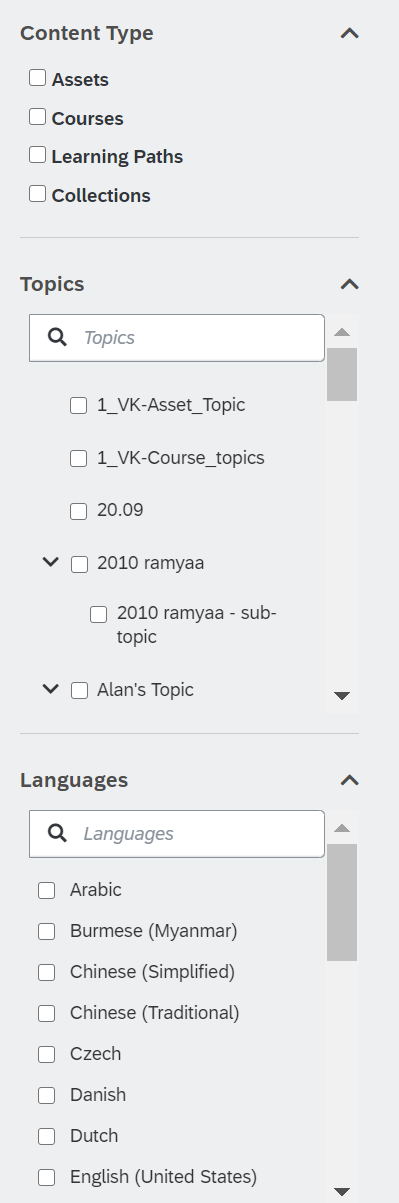Screen dimensions: 399x1203
Task: Check the Assets content type checkbox
Action: point(37,77)
